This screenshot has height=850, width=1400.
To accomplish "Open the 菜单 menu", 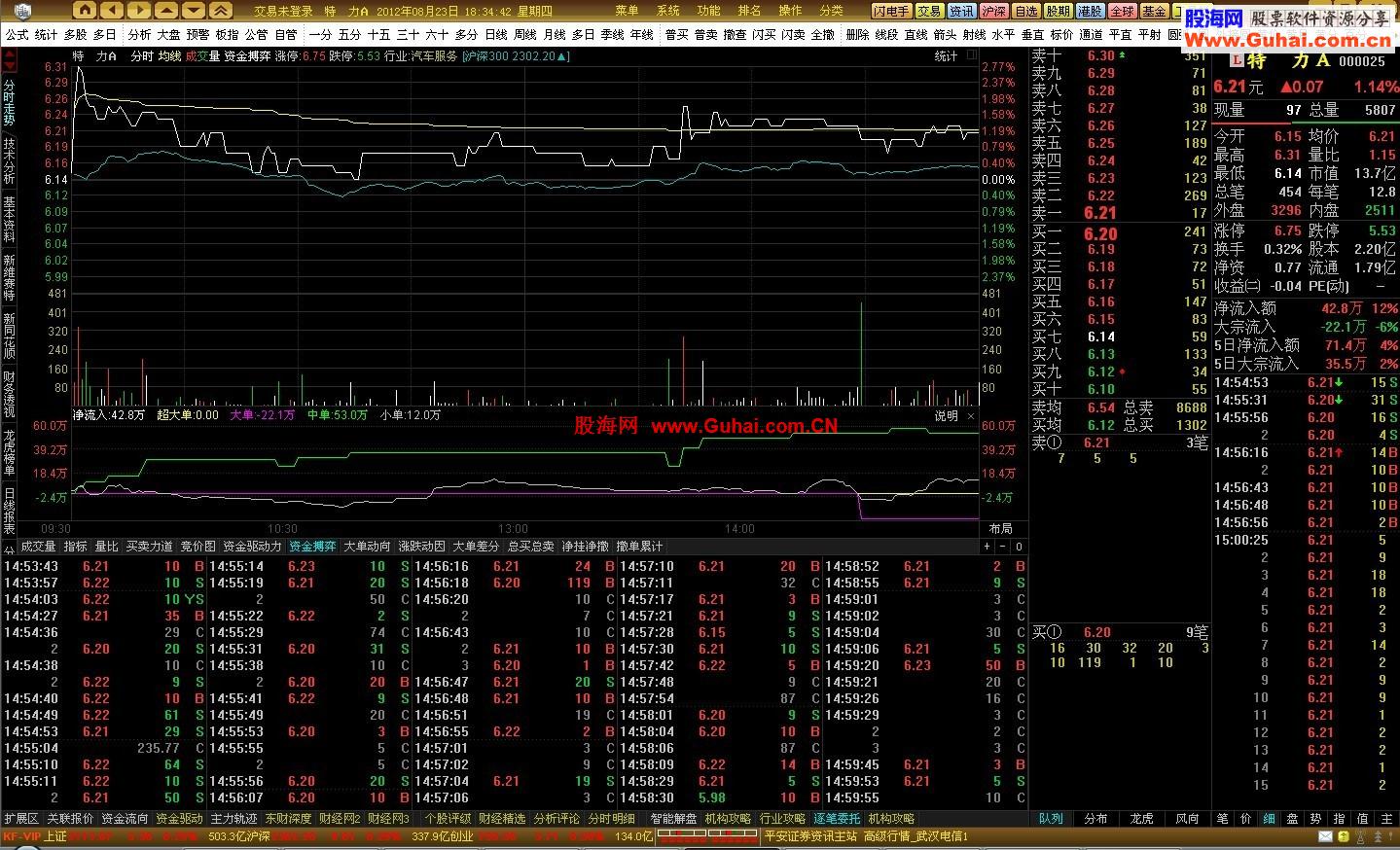I will 627,11.
